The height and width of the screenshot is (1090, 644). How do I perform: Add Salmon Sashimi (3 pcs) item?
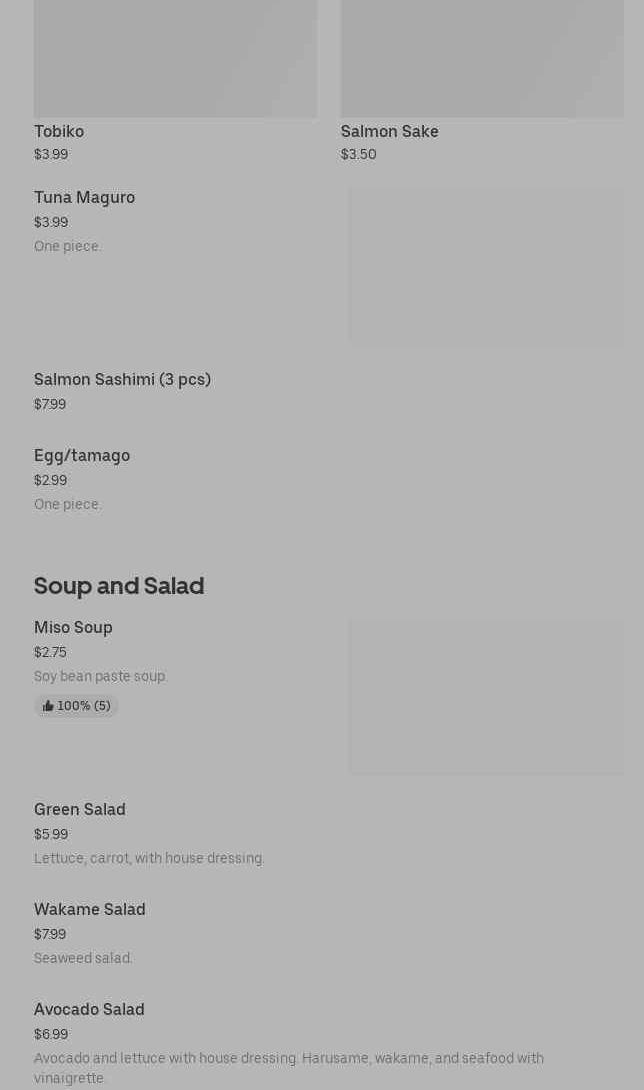[122, 380]
